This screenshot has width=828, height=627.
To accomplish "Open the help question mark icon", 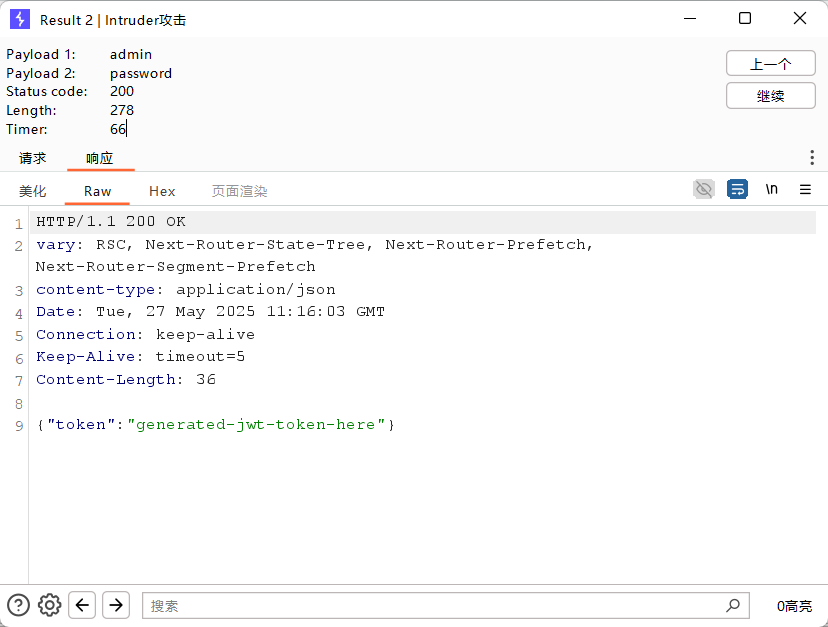I will coord(18,604).
